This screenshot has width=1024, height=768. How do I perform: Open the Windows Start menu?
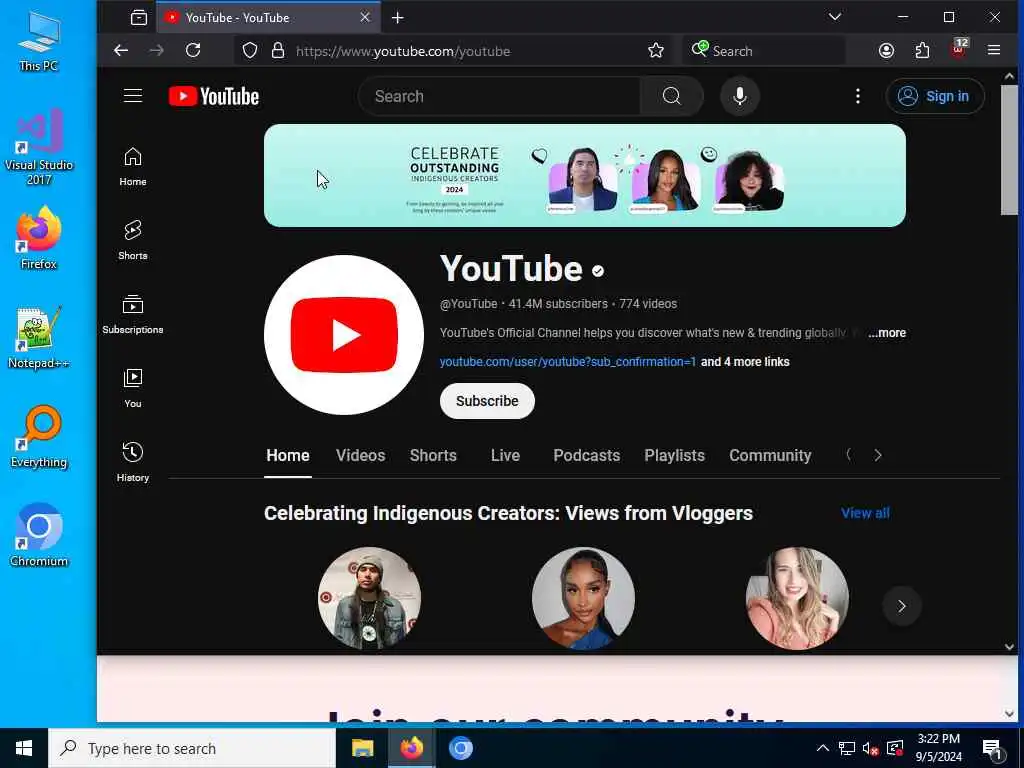coord(24,748)
